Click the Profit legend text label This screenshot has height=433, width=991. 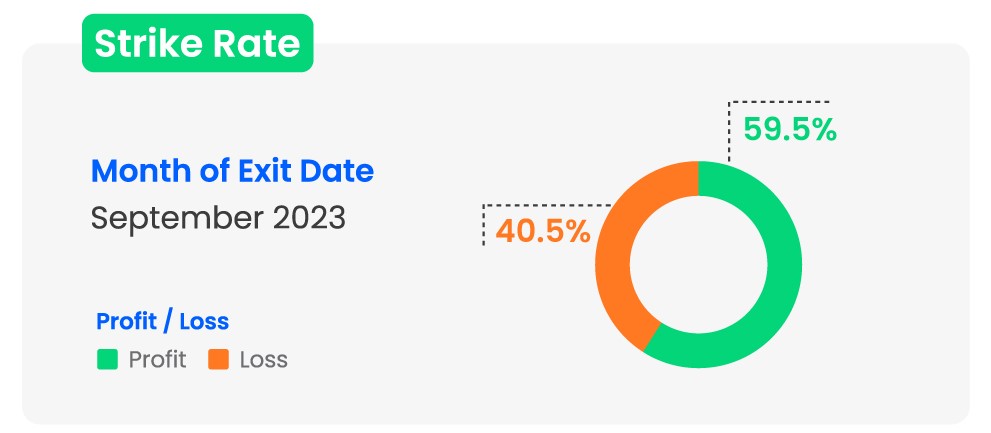(x=157, y=360)
